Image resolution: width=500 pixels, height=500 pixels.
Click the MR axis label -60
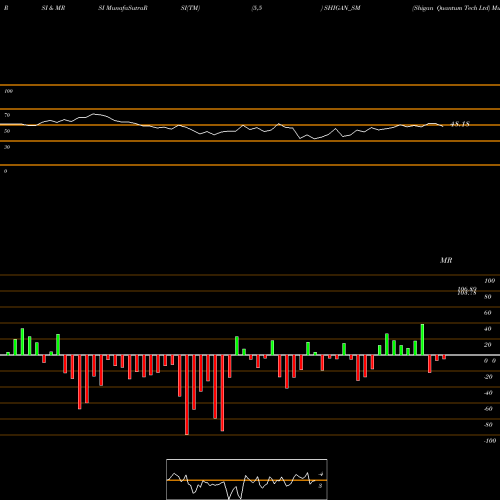click(488, 409)
